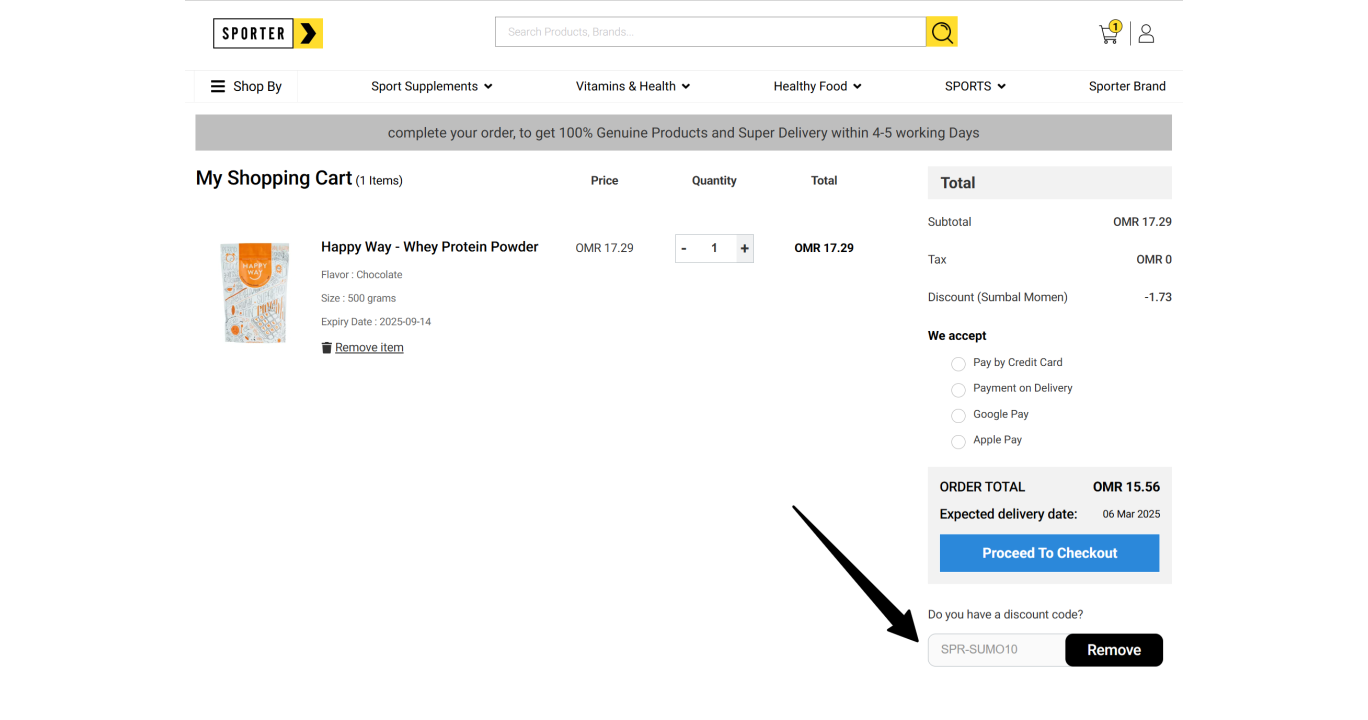Click the Discount -1.73 value
This screenshot has height=720, width=1368.
tap(1158, 297)
